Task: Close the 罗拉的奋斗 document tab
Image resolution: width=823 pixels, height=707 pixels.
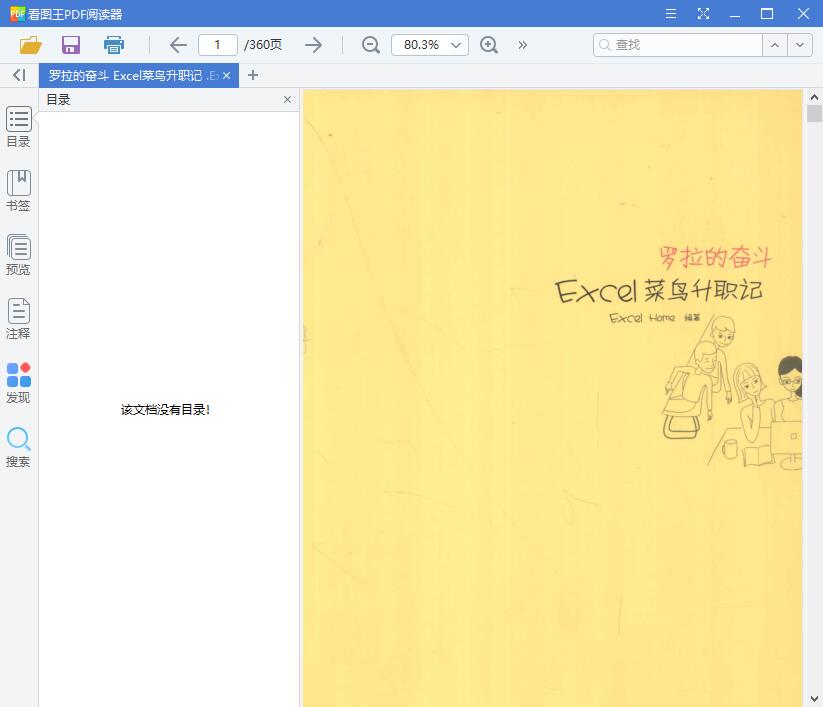Action: 227,76
